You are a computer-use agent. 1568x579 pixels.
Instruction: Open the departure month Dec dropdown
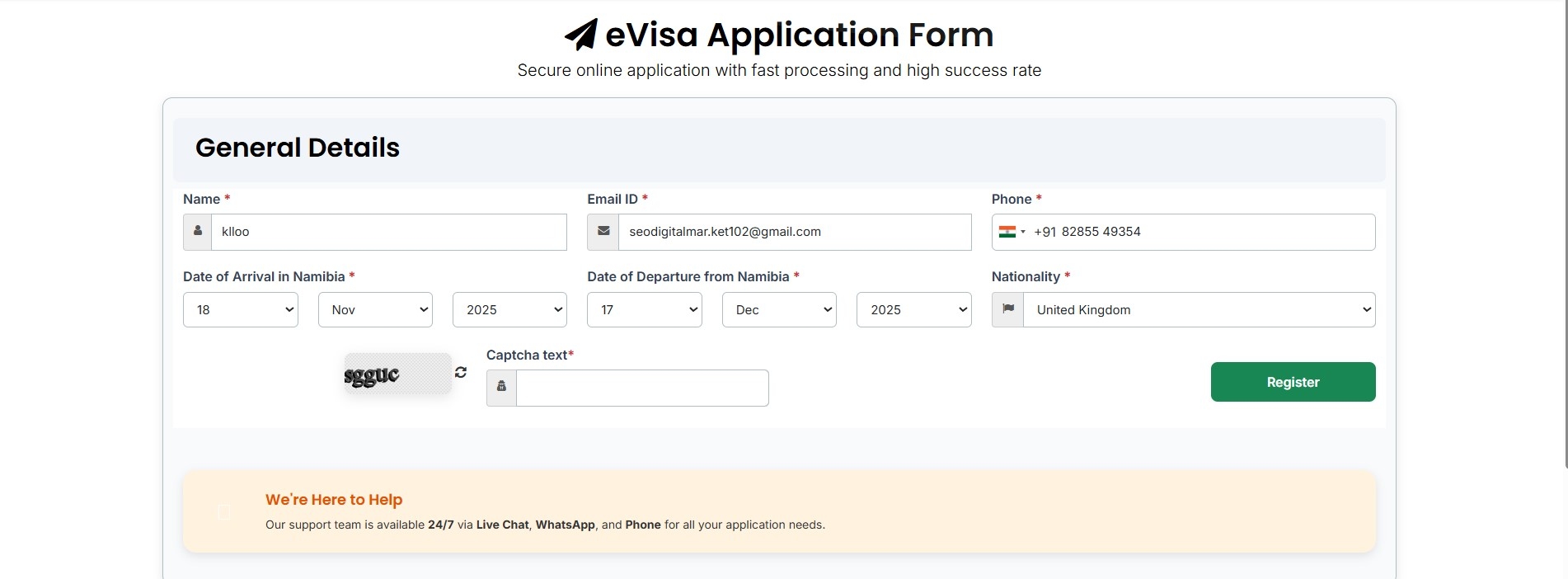click(779, 309)
